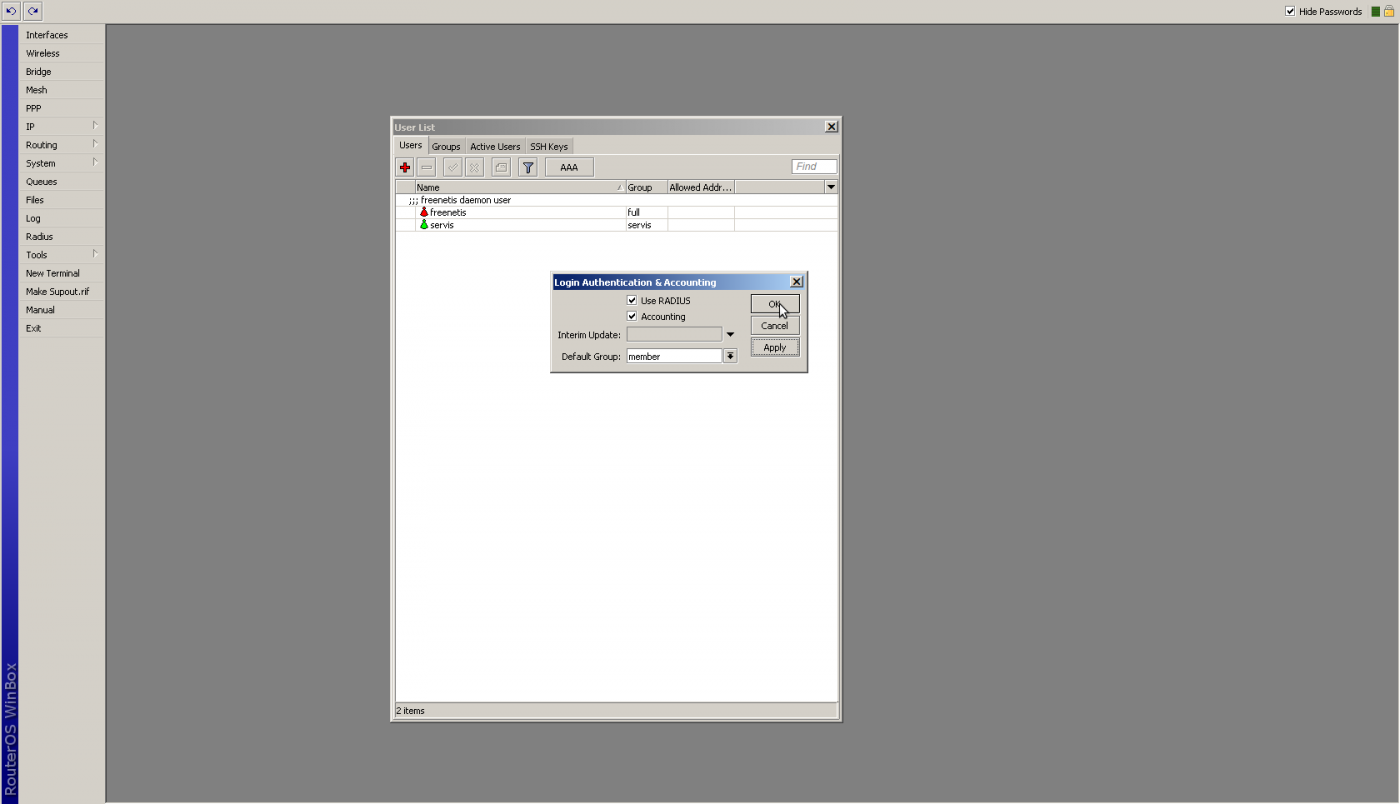Image resolution: width=1400 pixels, height=804 pixels.
Task: Open the Default Group dropdown
Action: [730, 356]
